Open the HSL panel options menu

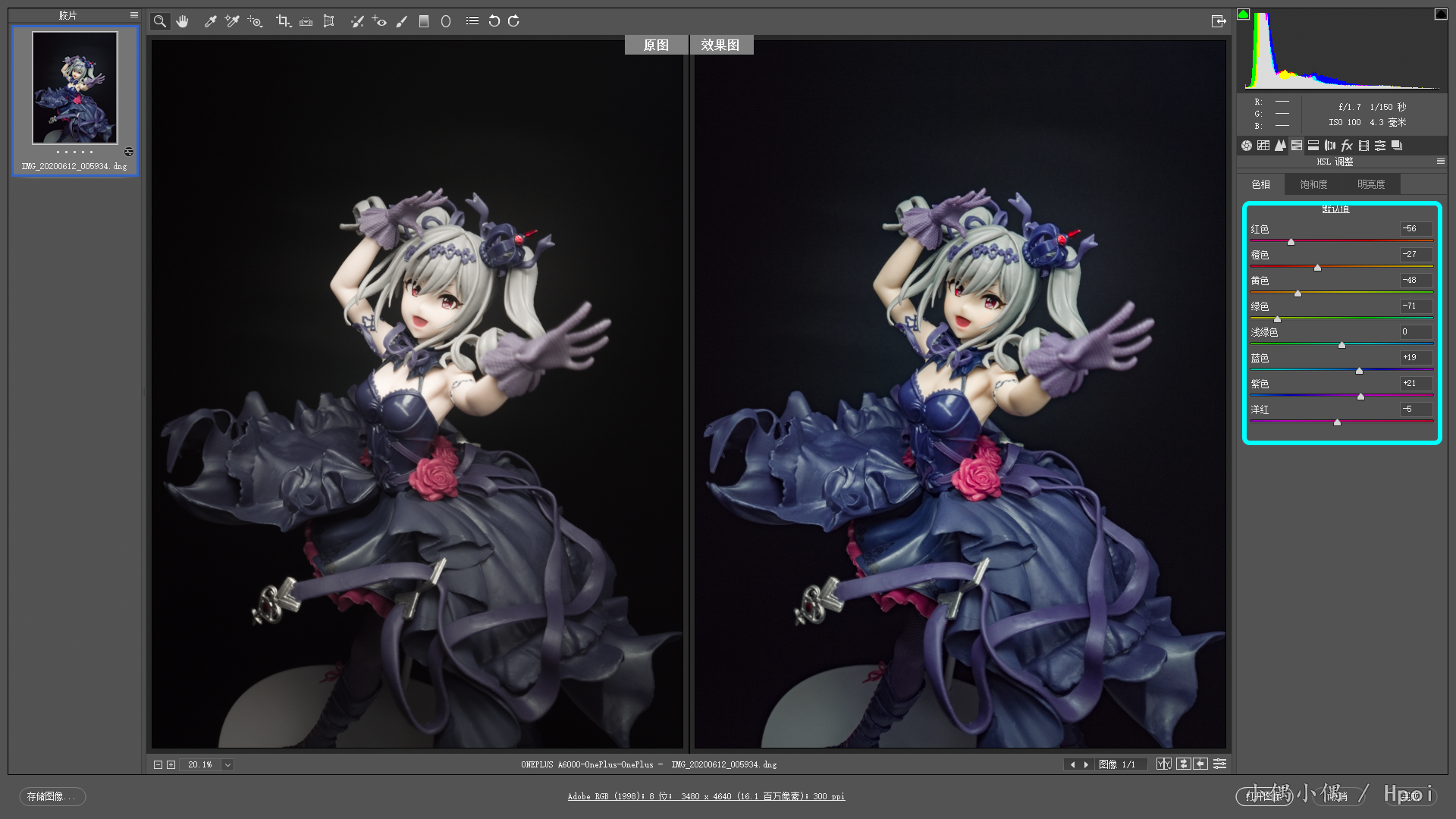(x=1440, y=162)
